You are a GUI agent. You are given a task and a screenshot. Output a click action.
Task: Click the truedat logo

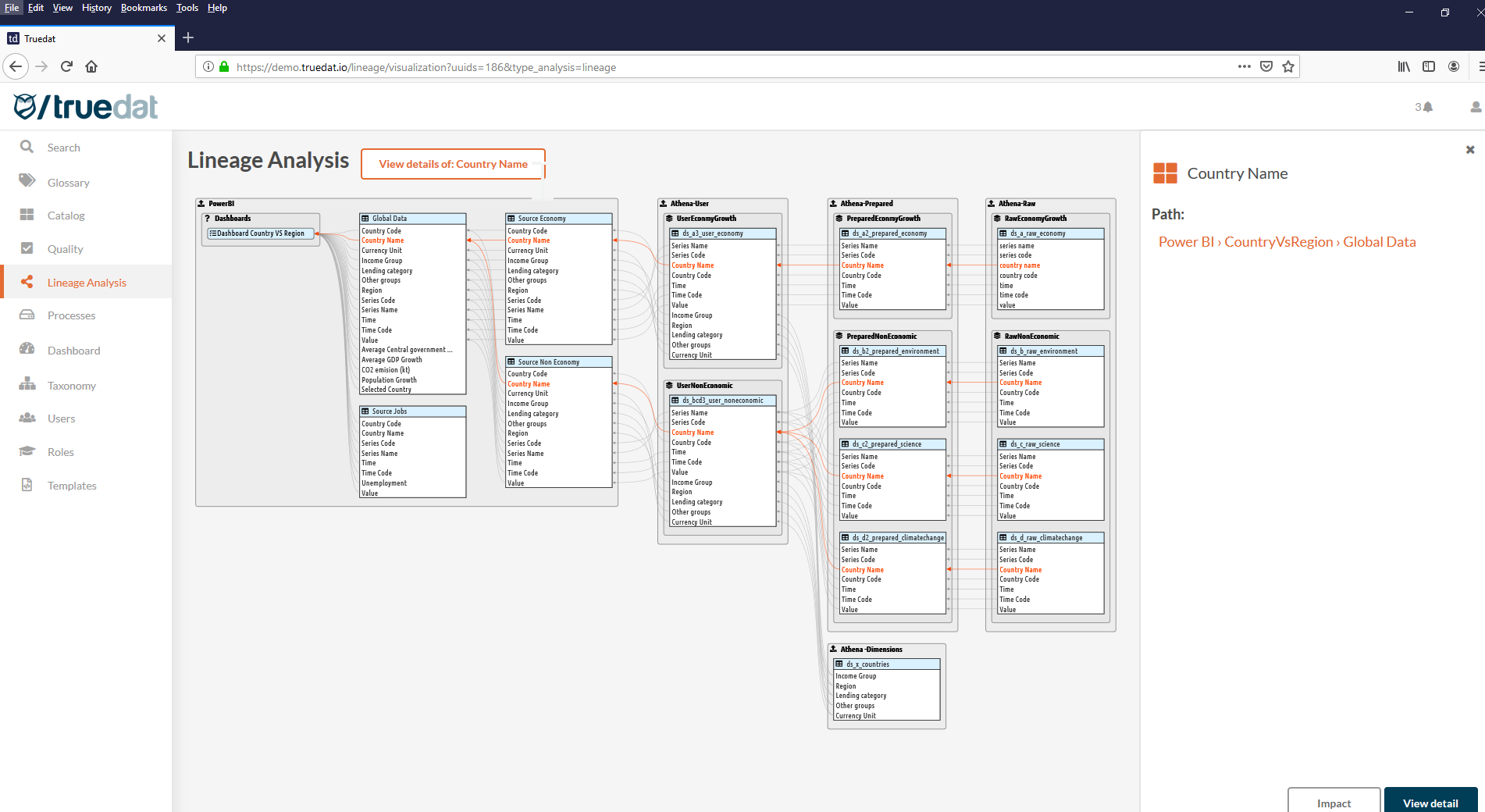pos(86,106)
